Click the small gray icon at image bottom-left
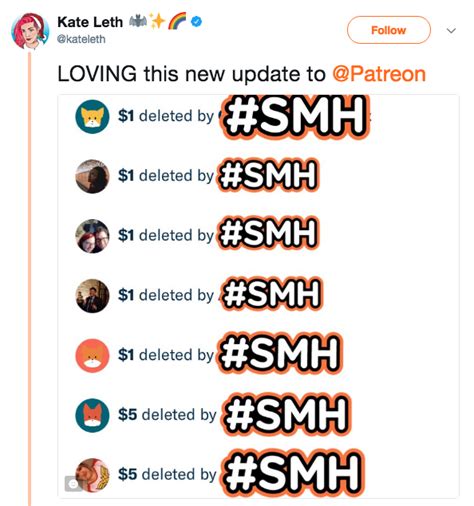 (x=73, y=483)
